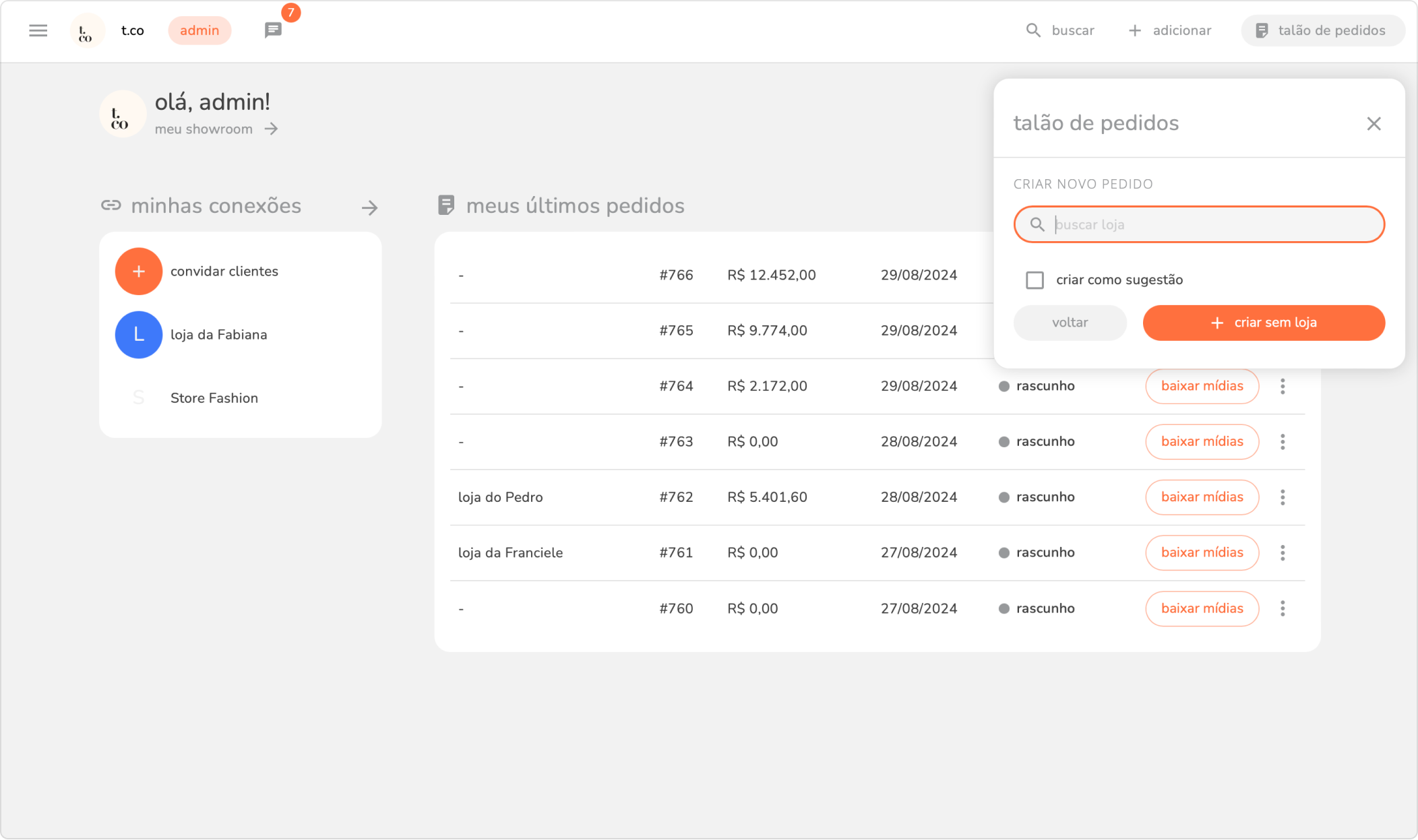Open messages with 7 notifications

click(x=273, y=30)
